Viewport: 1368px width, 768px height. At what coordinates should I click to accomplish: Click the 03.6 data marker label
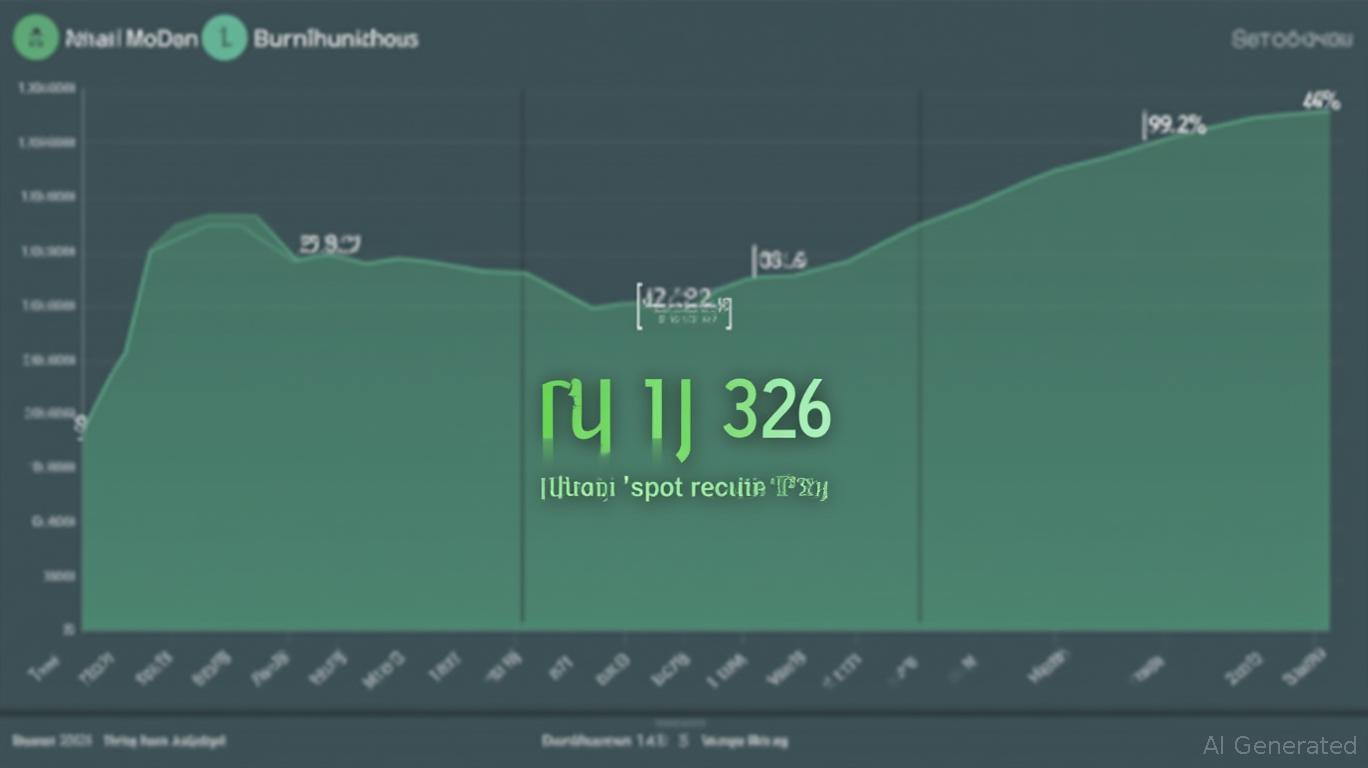[782, 261]
